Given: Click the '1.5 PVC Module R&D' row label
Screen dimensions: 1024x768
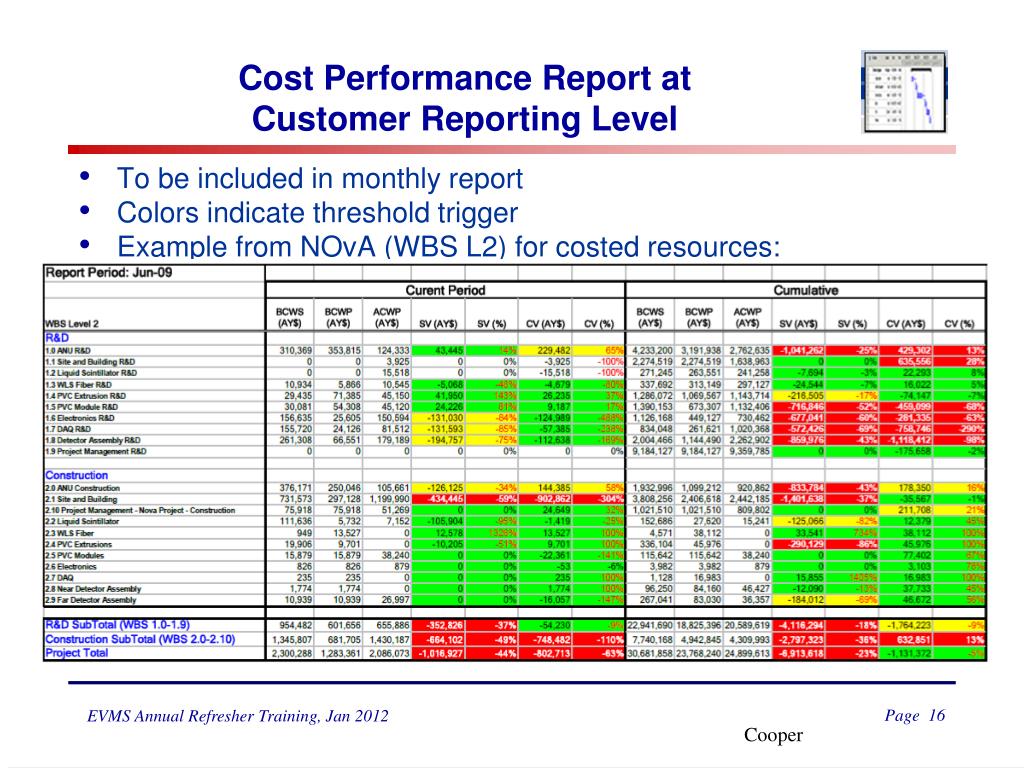Looking at the screenshot, I should point(81,407).
